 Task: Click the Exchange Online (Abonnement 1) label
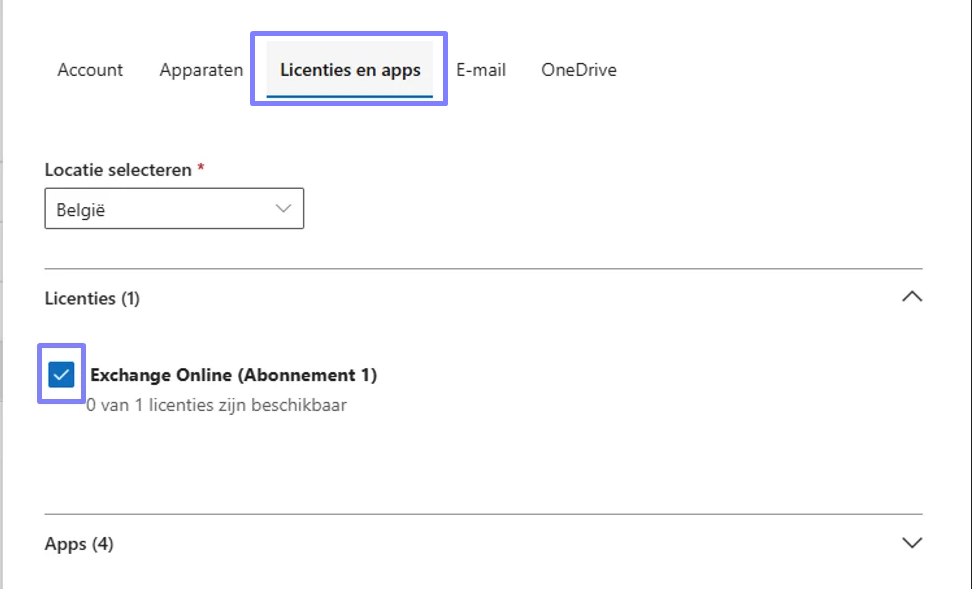(x=234, y=375)
